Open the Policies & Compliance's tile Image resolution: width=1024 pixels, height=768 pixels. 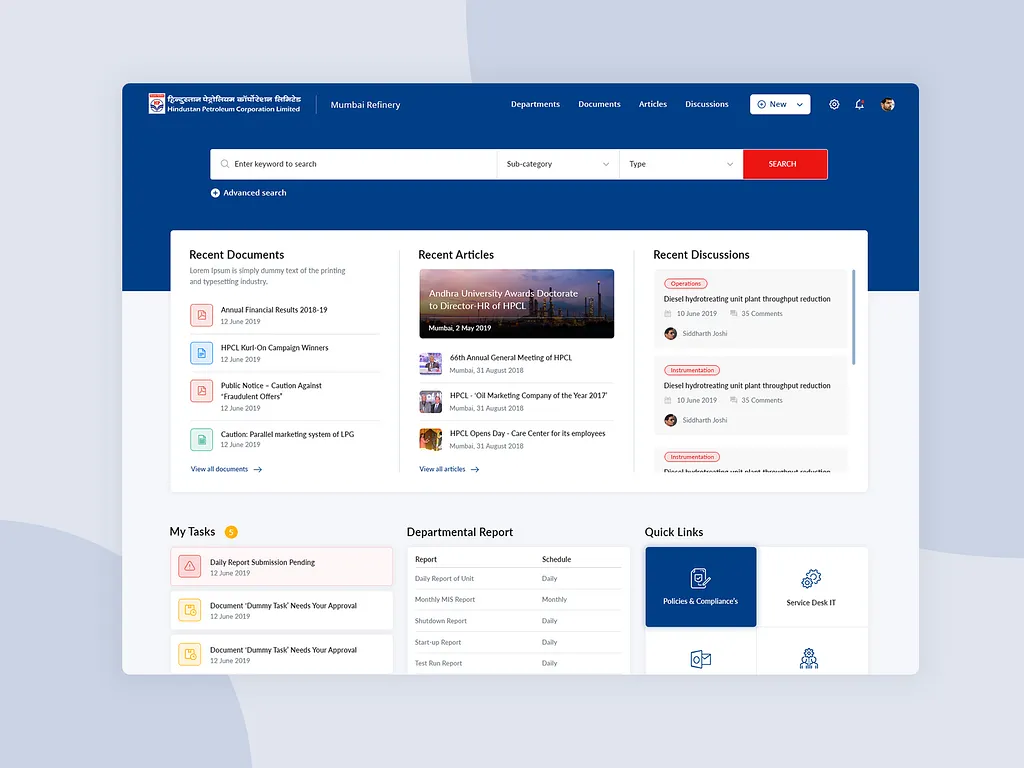(x=700, y=587)
